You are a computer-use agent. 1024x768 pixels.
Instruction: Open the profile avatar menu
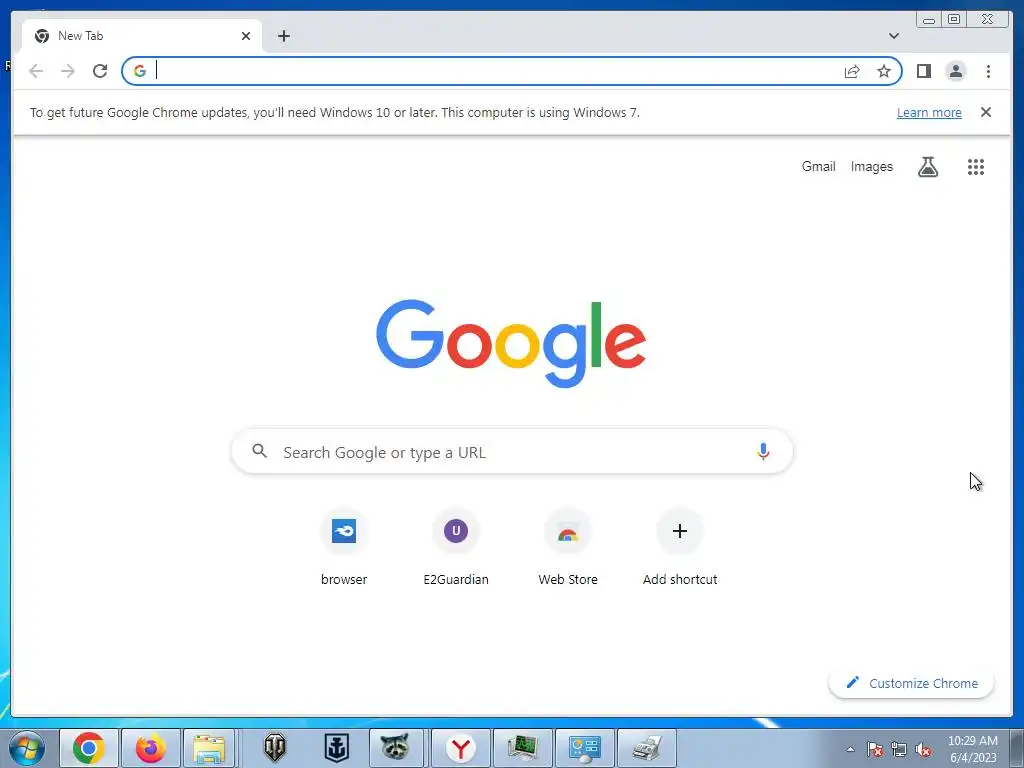955,71
